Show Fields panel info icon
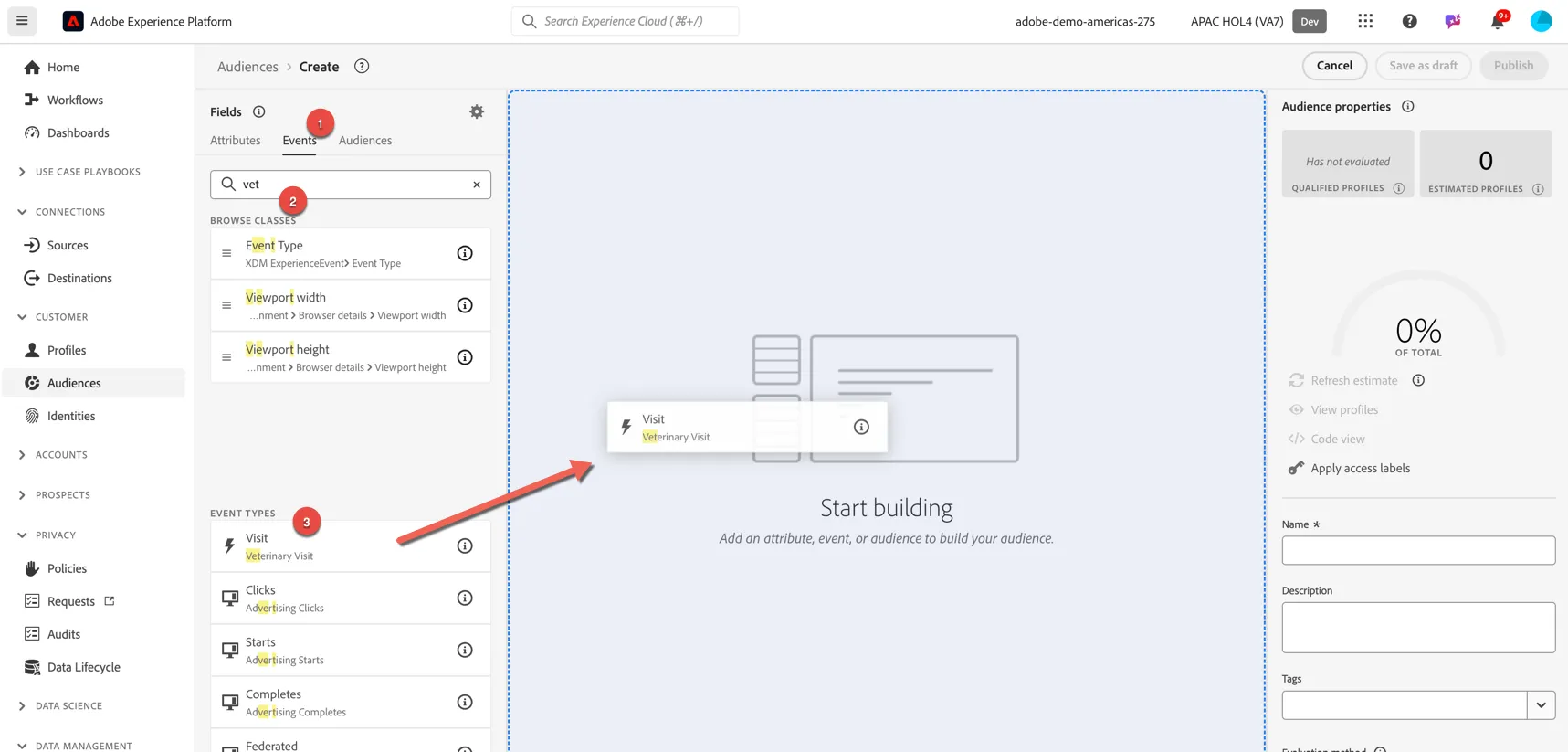This screenshot has height=752, width=1568. tap(259, 111)
